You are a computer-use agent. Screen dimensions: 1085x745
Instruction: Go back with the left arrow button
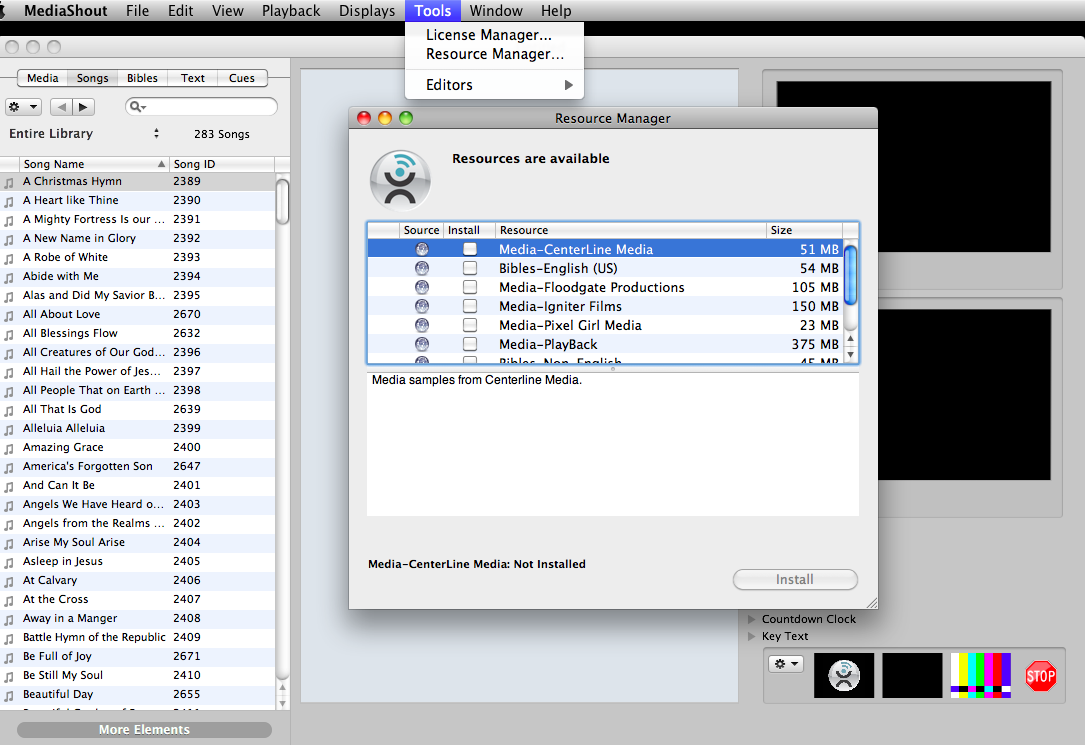pos(62,107)
